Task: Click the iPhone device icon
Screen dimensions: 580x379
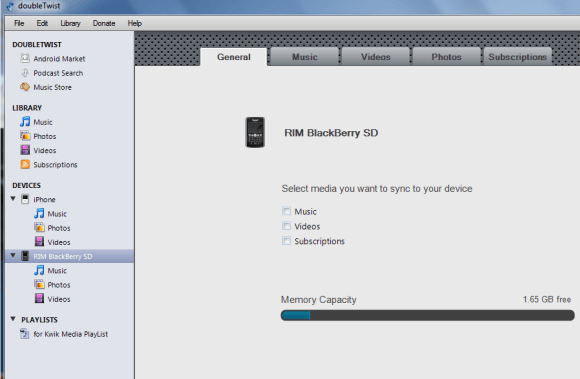Action: [x=25, y=199]
